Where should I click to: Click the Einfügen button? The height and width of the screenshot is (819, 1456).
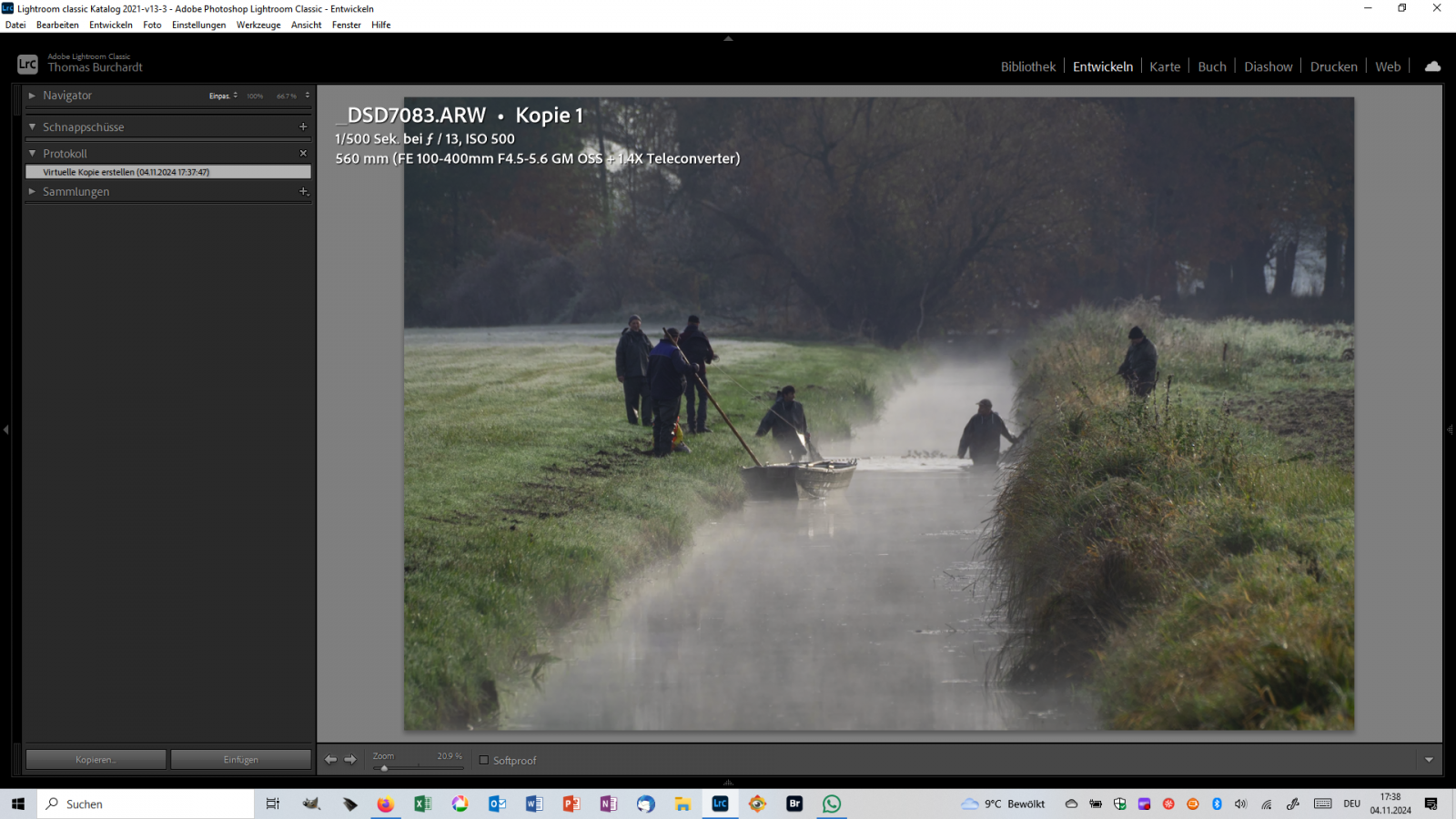[241, 759]
